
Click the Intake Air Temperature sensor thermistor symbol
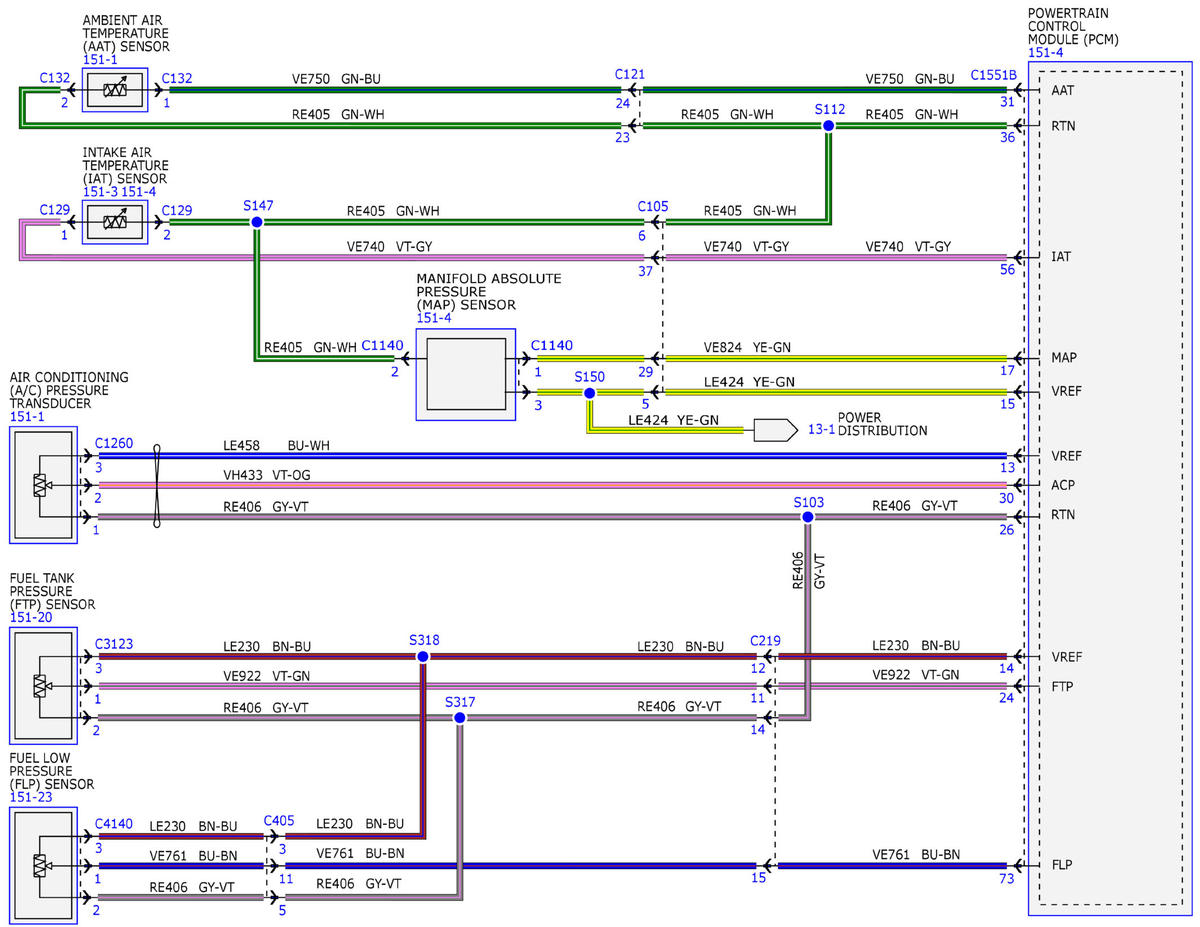coord(114,222)
